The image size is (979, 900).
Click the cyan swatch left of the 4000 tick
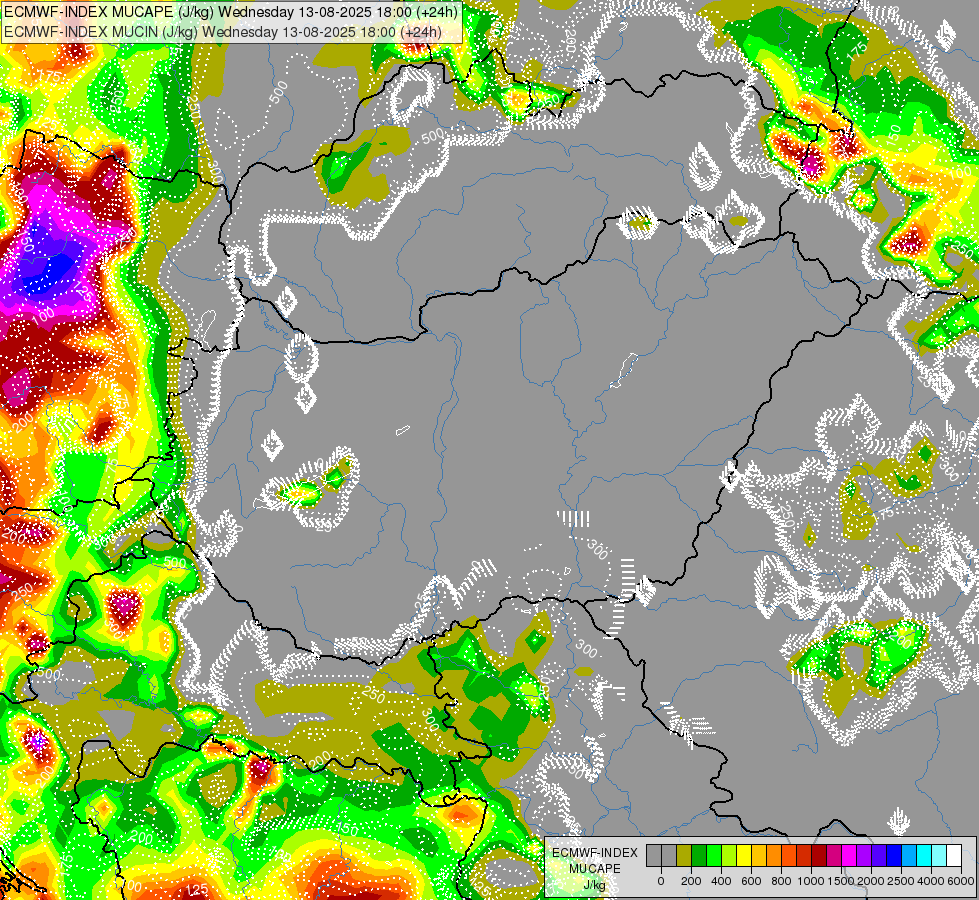(925, 855)
